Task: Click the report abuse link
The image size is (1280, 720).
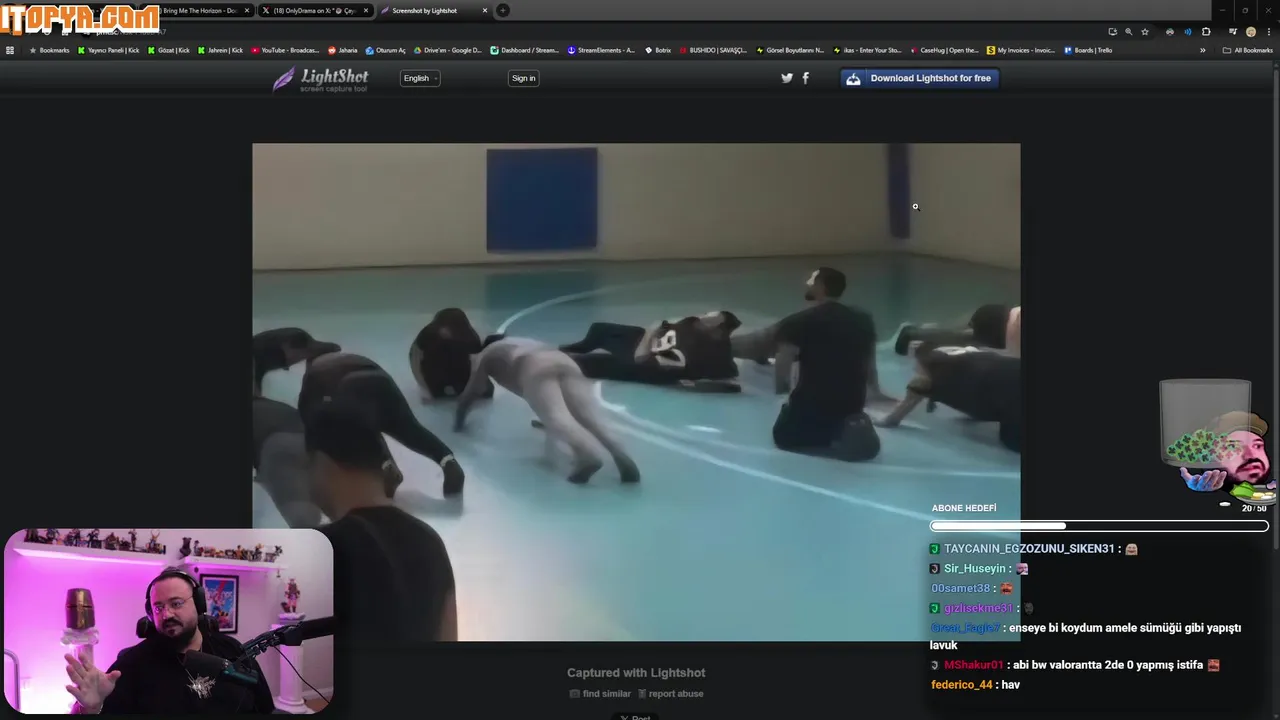Action: point(670,694)
